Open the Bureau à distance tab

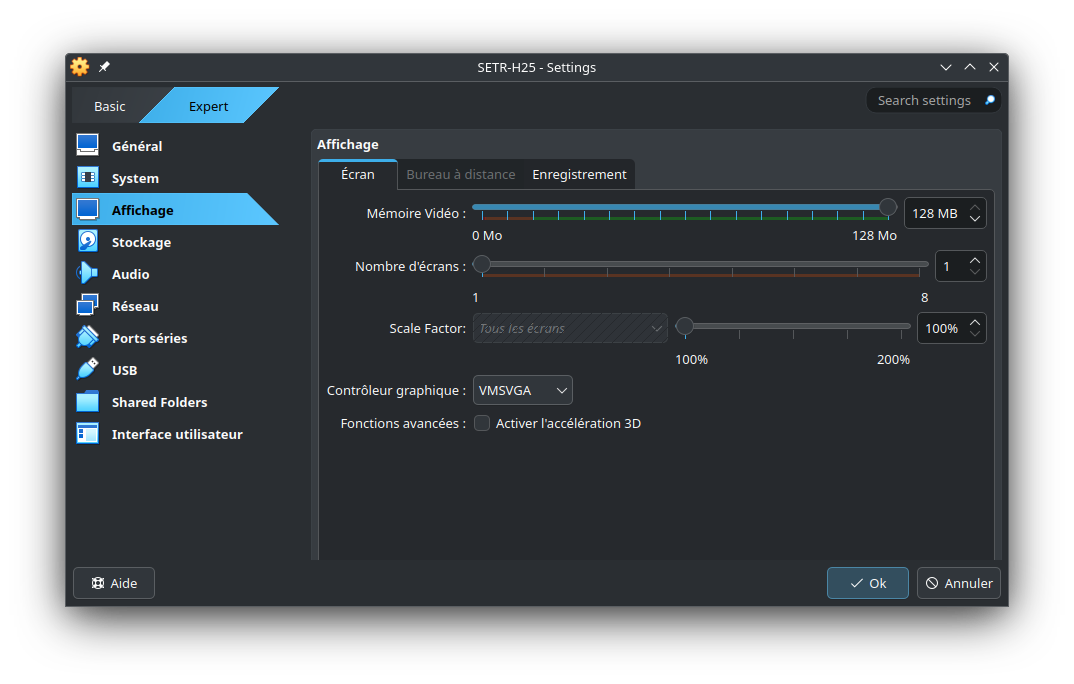tap(461, 173)
